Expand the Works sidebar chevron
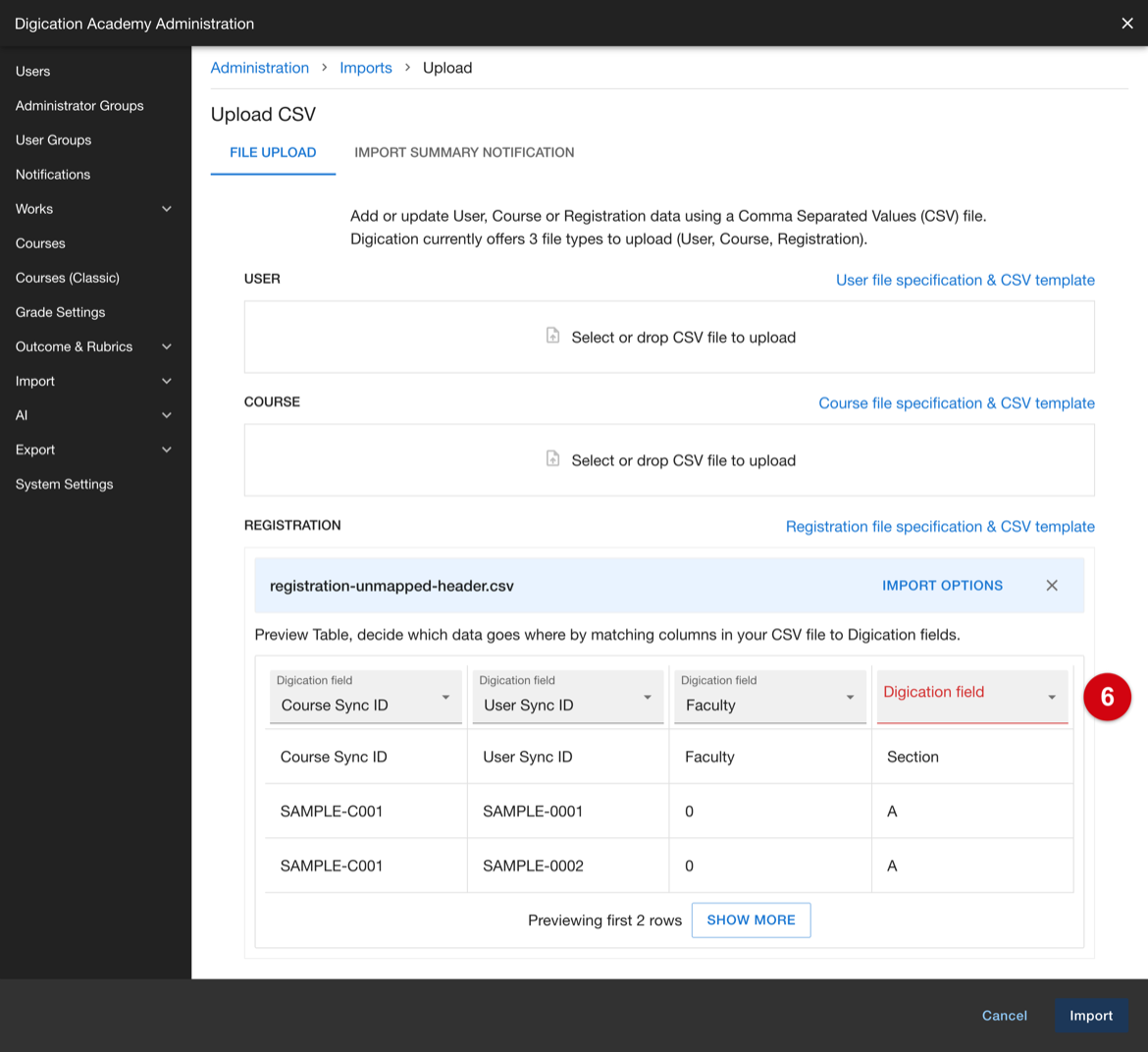The image size is (1148, 1052). 166,209
